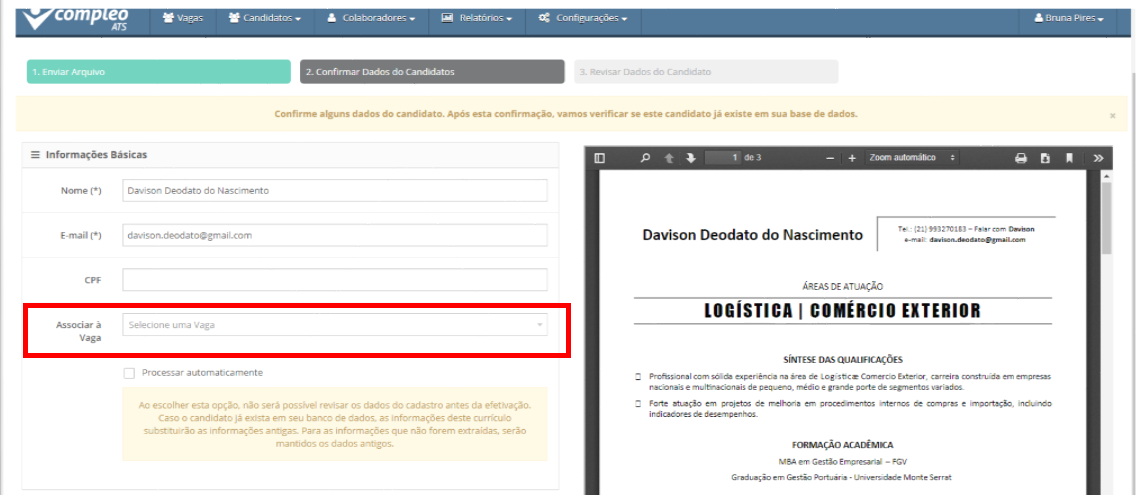The image size is (1145, 495).
Task: Zoom in with the plus icon
Action: point(851,158)
